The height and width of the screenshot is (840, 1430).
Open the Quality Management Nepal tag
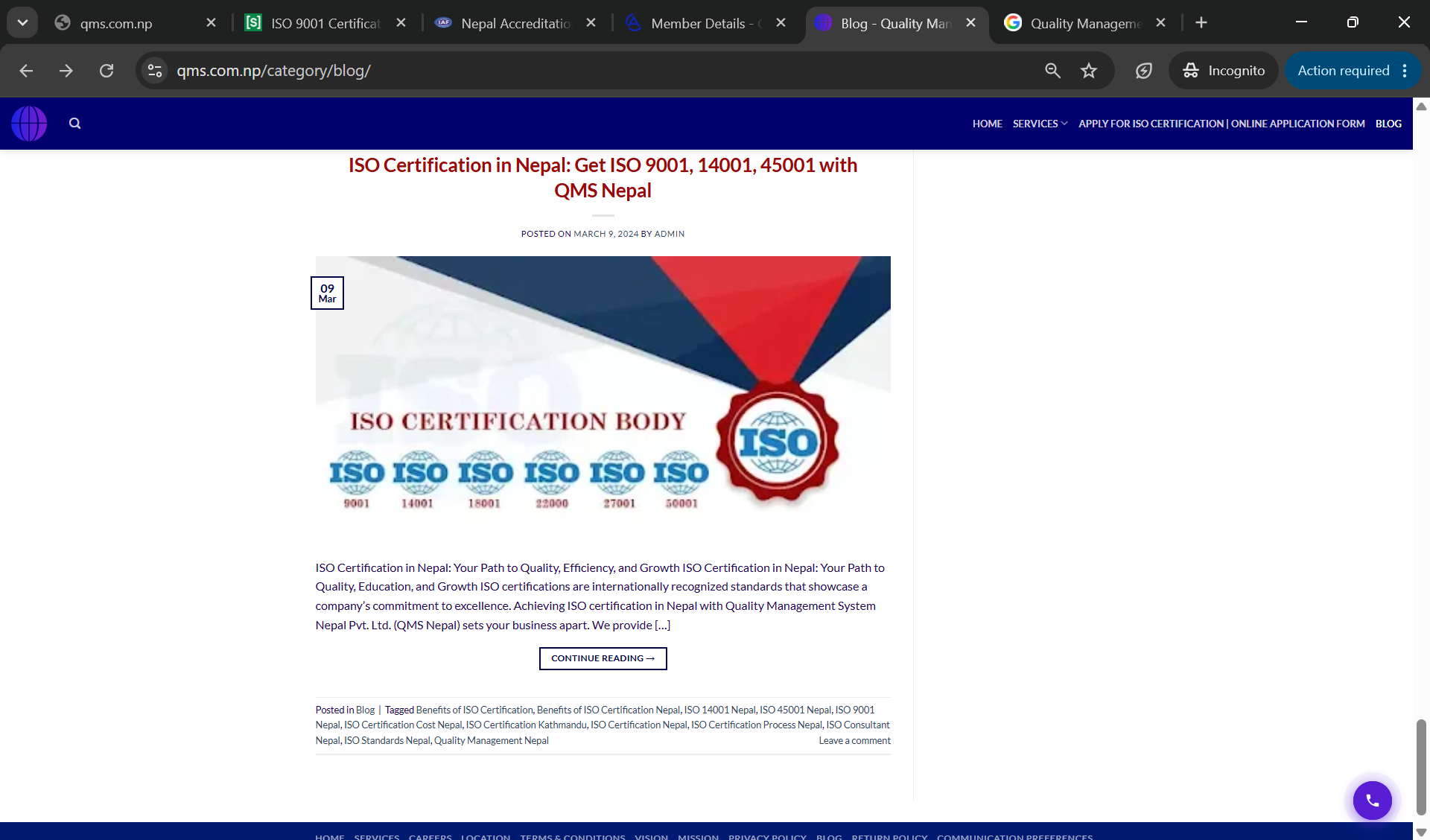point(492,740)
